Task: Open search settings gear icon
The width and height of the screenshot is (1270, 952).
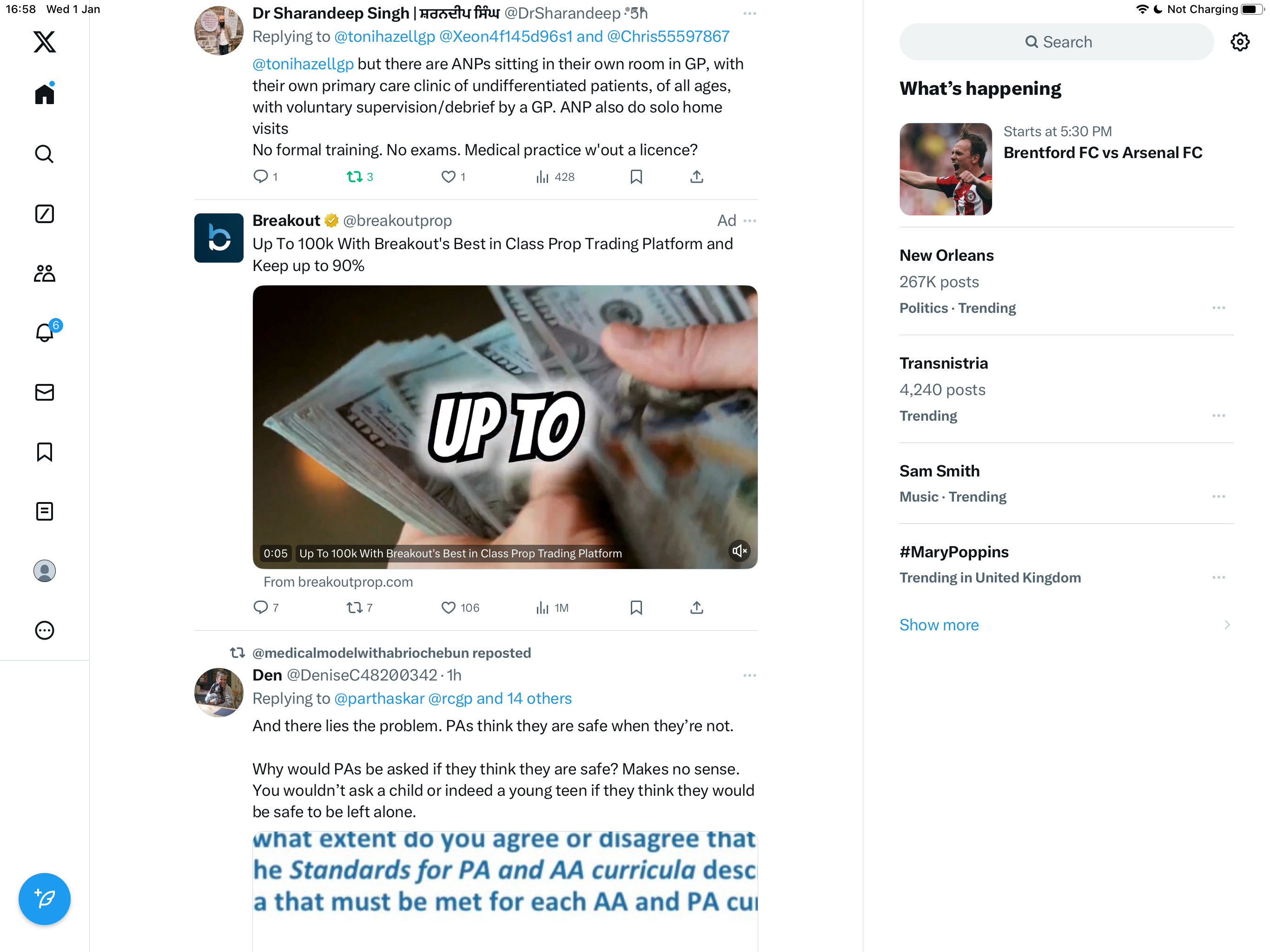Action: click(1240, 42)
